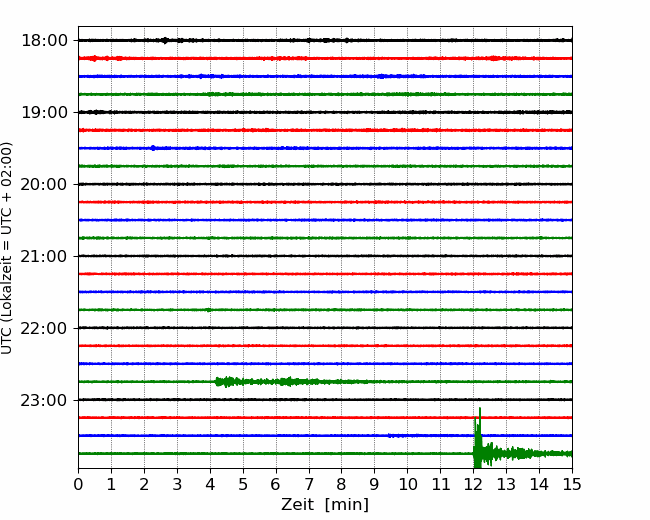The width and height of the screenshot is (650, 520).
Task: Click the 21:00 time label
Action: (44, 256)
